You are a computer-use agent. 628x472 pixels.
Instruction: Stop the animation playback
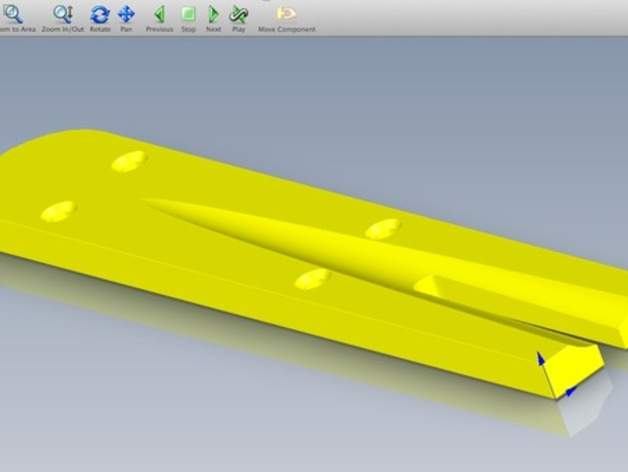[188, 15]
